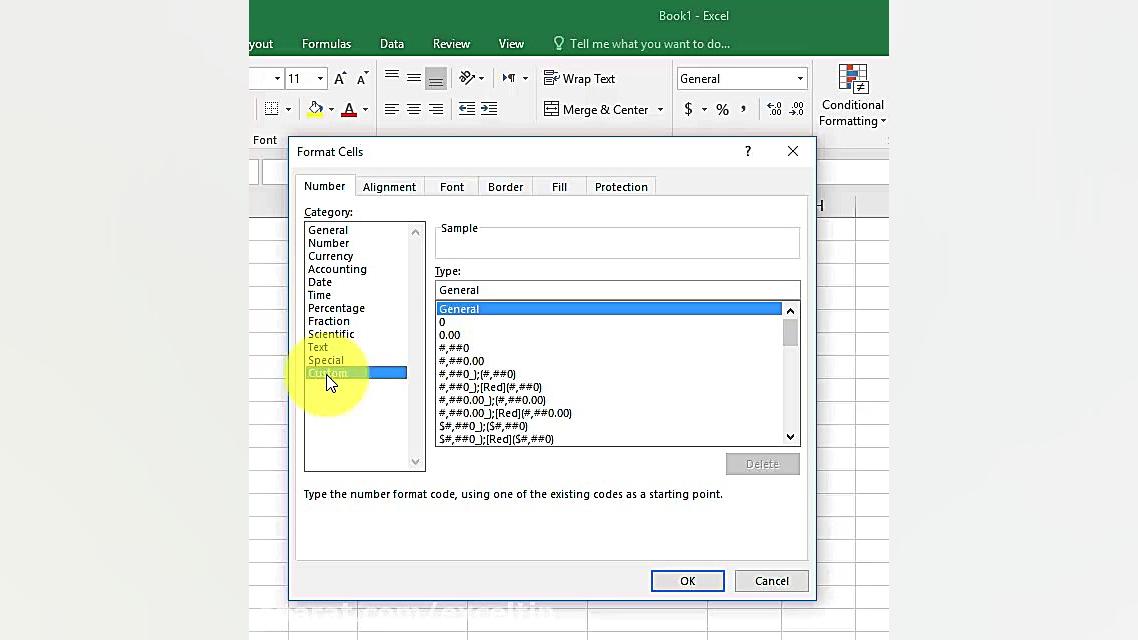This screenshot has width=1138, height=640.
Task: Click the text direction icon
Action: [x=509, y=78]
